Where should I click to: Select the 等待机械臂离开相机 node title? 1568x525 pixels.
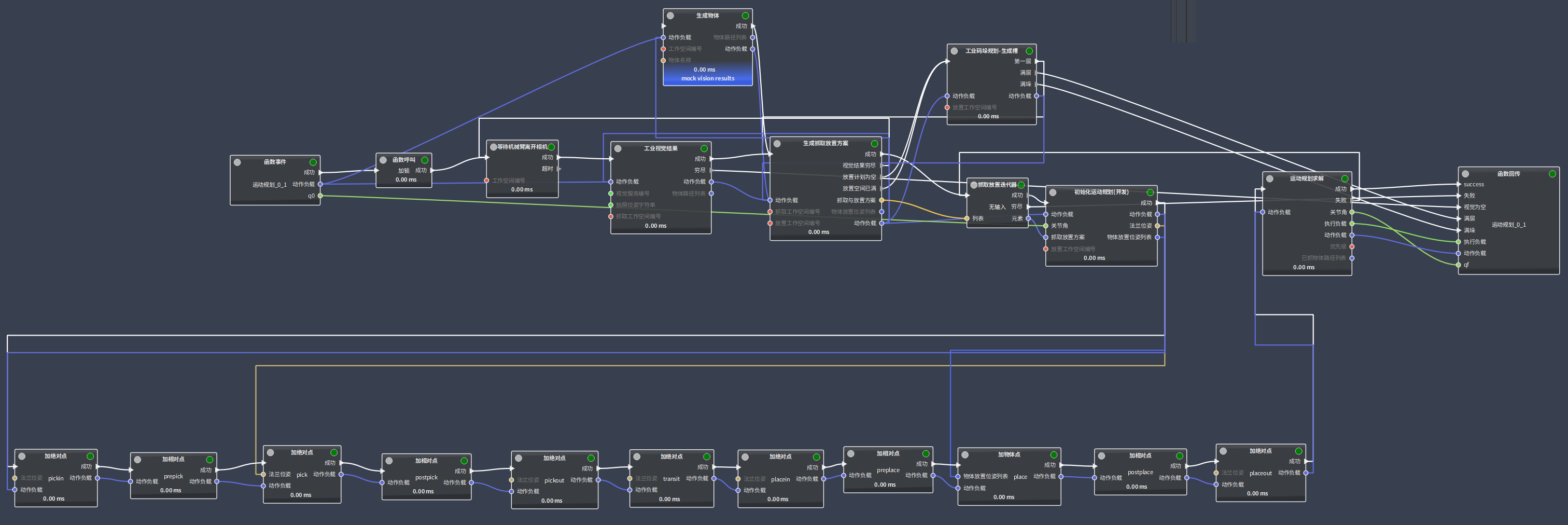(522, 147)
